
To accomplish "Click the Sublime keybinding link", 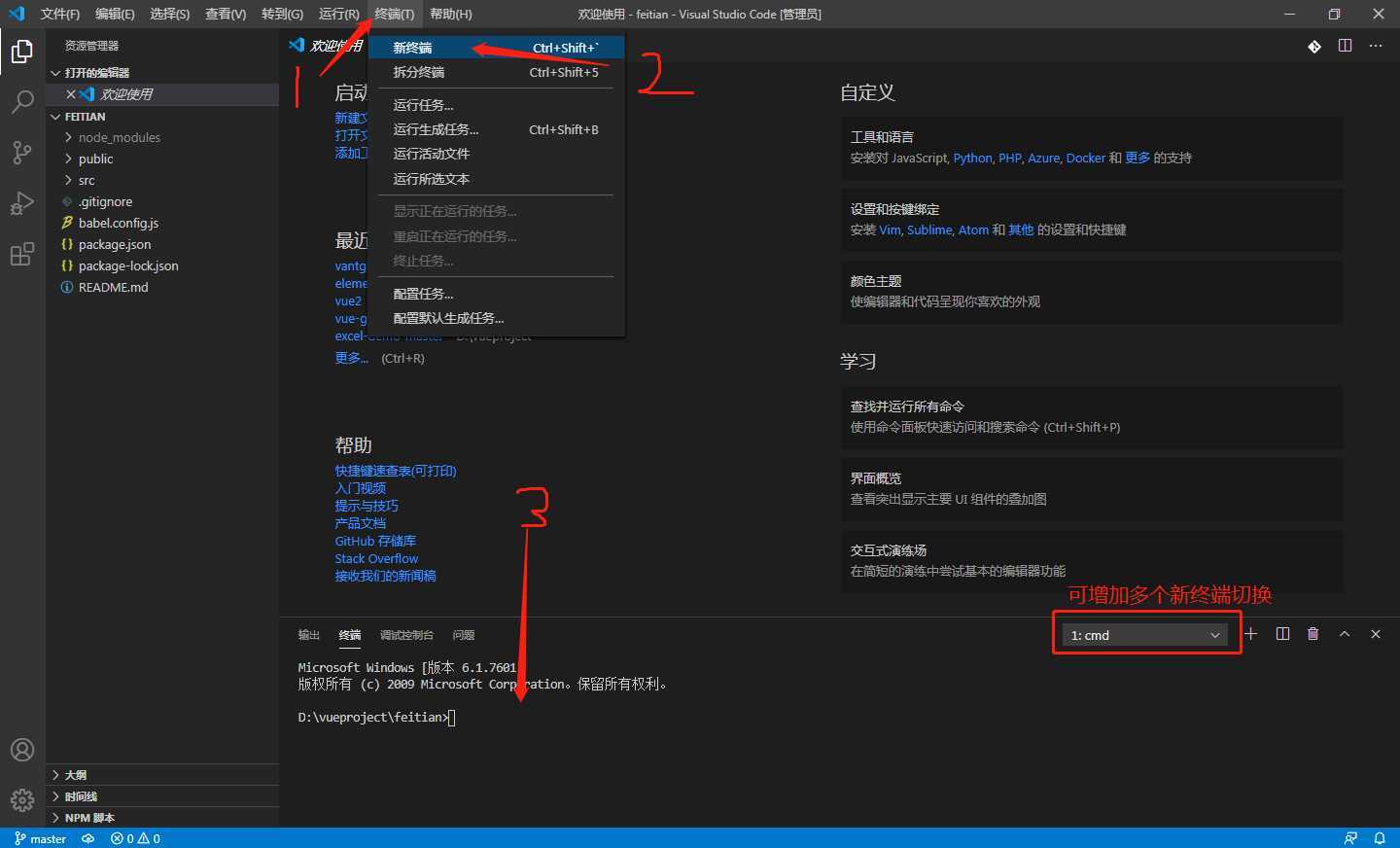I will (x=929, y=230).
